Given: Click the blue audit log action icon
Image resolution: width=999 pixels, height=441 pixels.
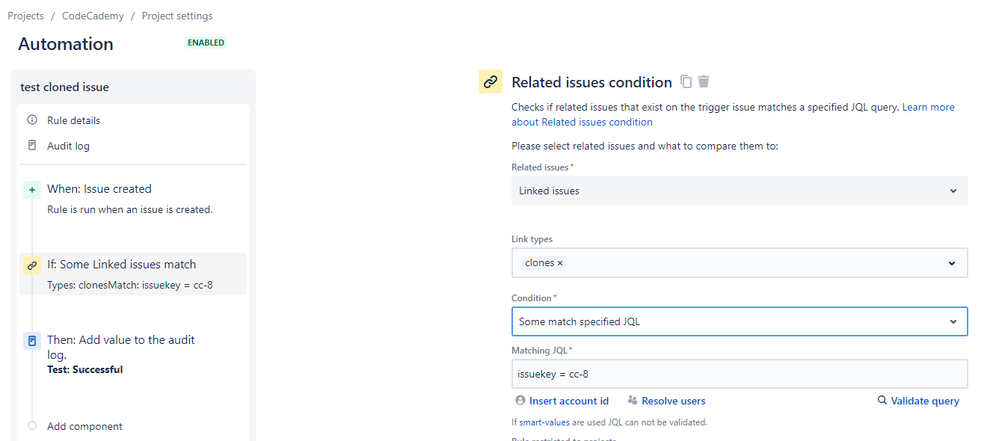Looking at the screenshot, I should click(32, 340).
